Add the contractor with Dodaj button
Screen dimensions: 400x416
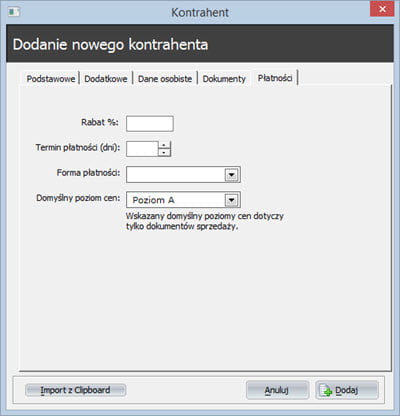pyautogui.click(x=347, y=390)
